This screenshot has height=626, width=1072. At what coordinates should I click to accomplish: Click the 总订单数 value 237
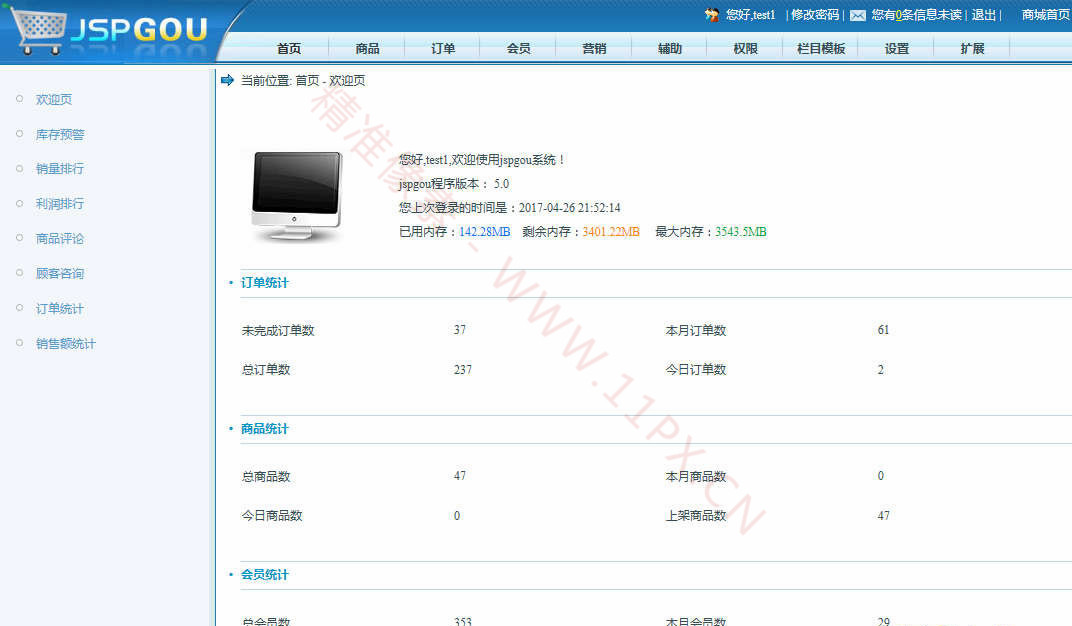coord(463,370)
